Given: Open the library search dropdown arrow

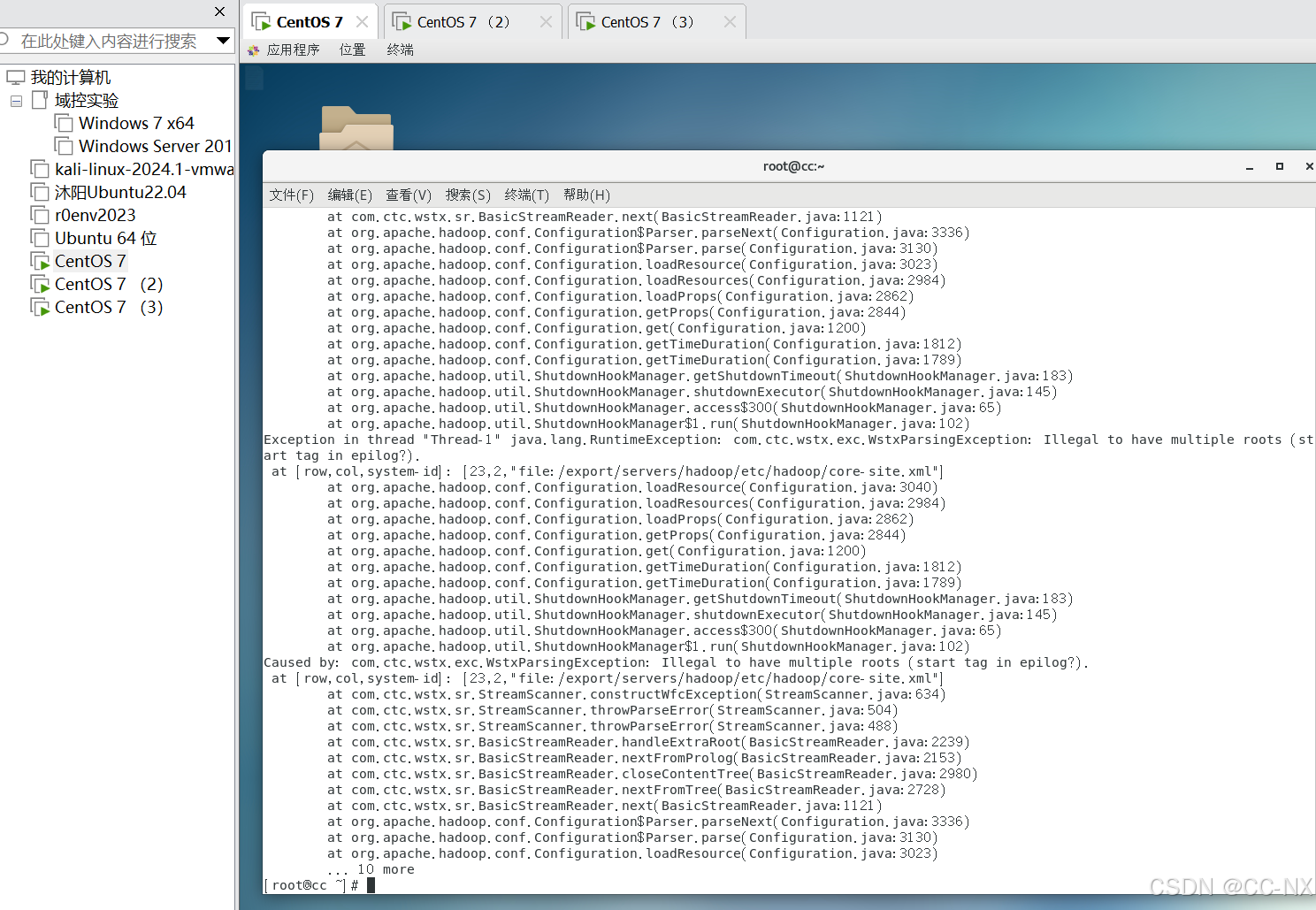Looking at the screenshot, I should [x=223, y=41].
